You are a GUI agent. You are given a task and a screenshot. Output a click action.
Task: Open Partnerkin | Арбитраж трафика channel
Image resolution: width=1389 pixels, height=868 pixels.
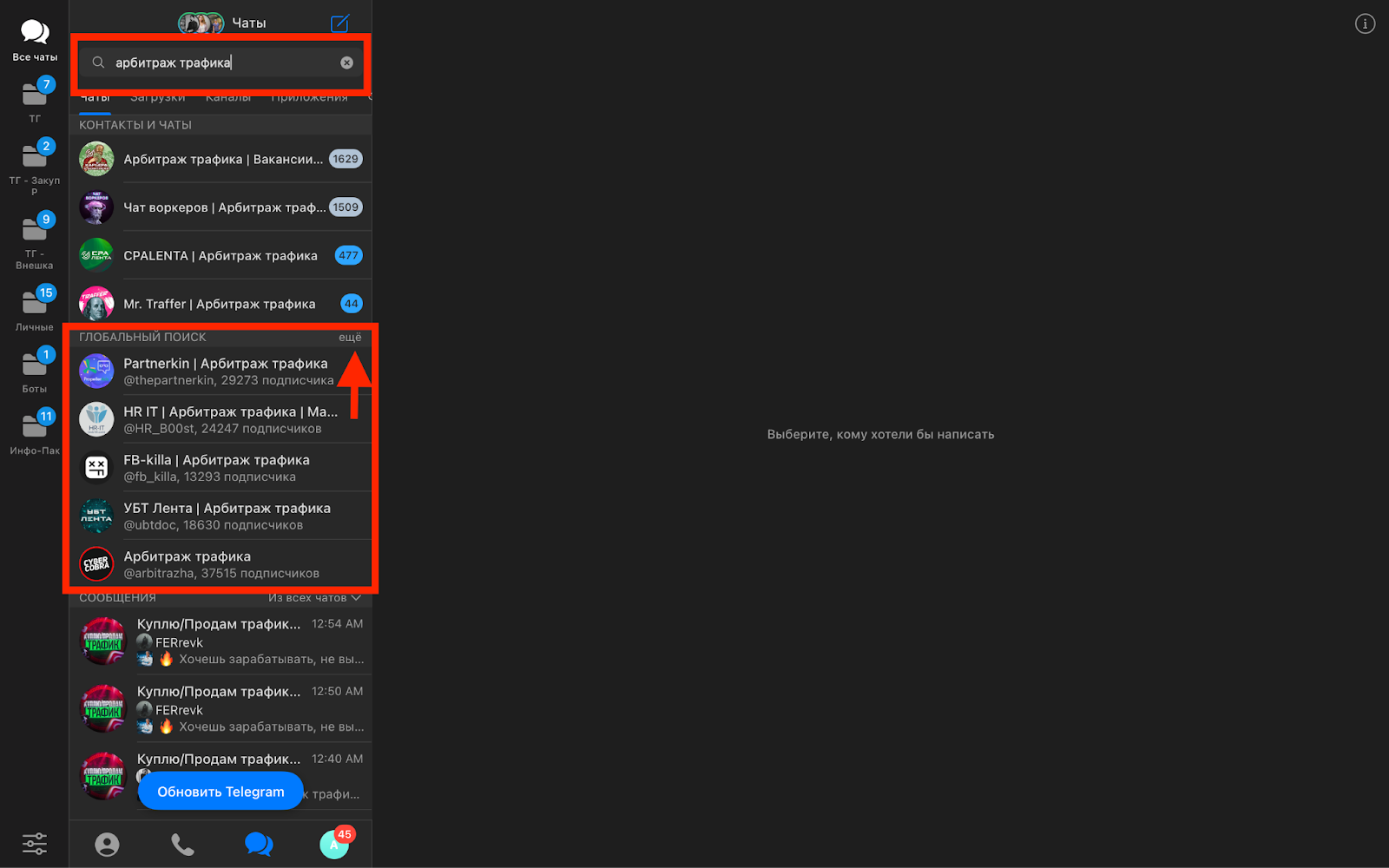pyautogui.click(x=221, y=371)
